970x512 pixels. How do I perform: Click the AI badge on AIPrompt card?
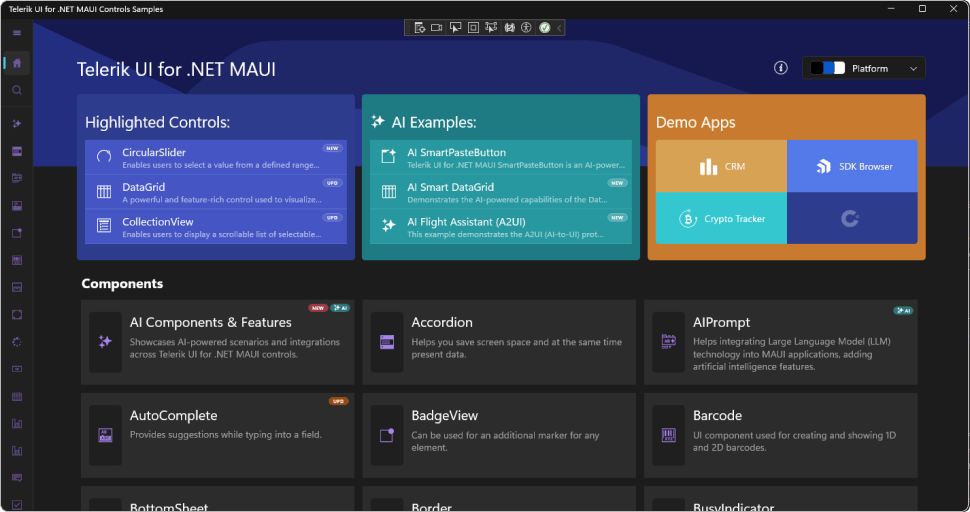(903, 310)
